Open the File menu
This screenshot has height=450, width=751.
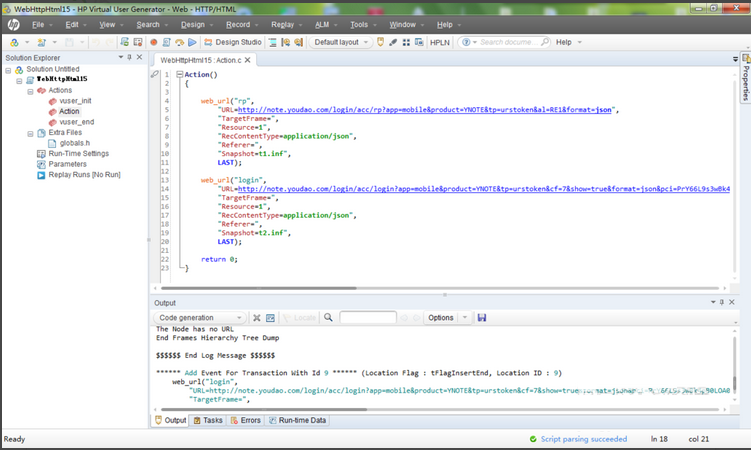click(38, 24)
